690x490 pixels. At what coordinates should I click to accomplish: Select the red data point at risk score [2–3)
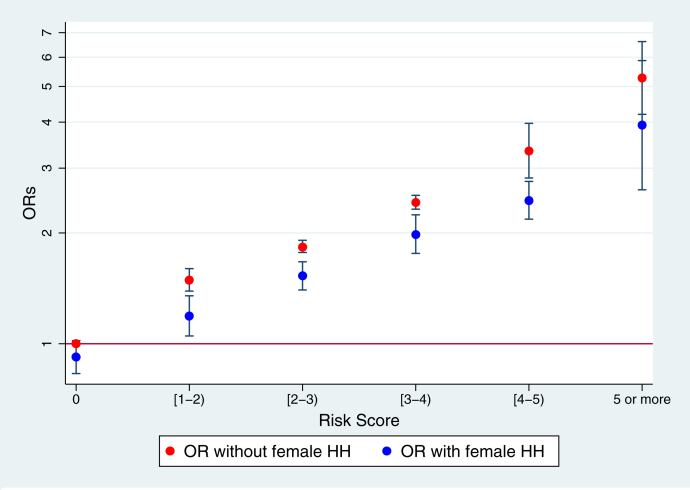[302, 247]
